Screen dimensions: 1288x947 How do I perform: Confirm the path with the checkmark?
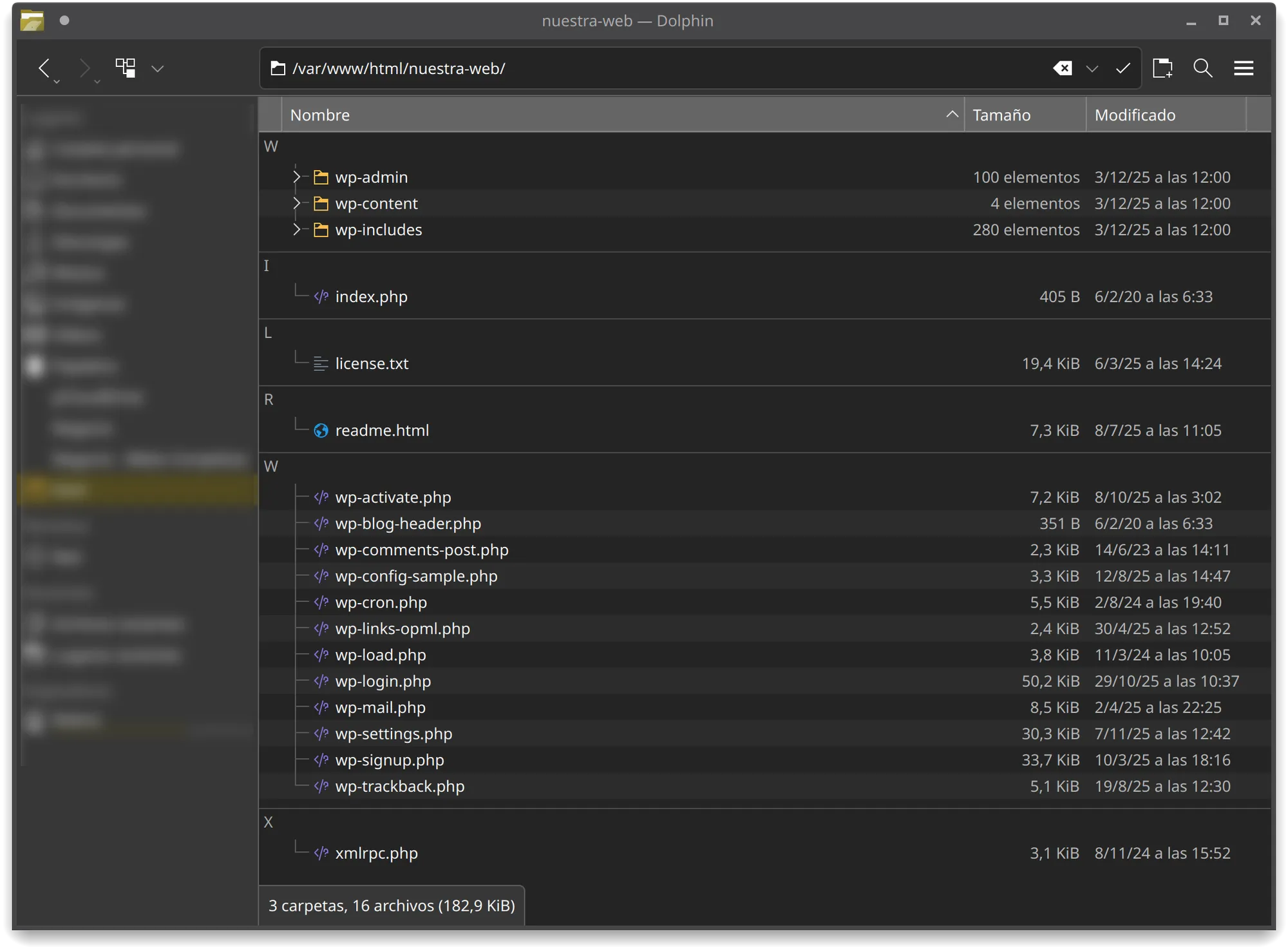[1122, 68]
